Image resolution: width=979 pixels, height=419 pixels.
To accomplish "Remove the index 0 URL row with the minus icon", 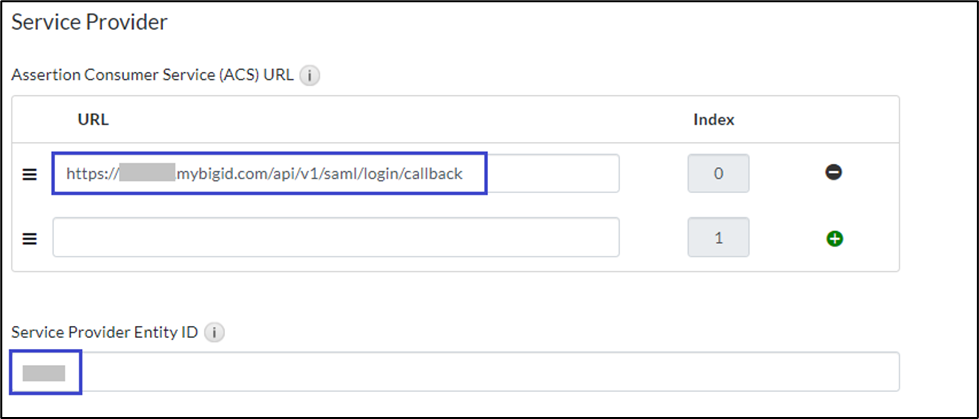I will click(833, 173).
